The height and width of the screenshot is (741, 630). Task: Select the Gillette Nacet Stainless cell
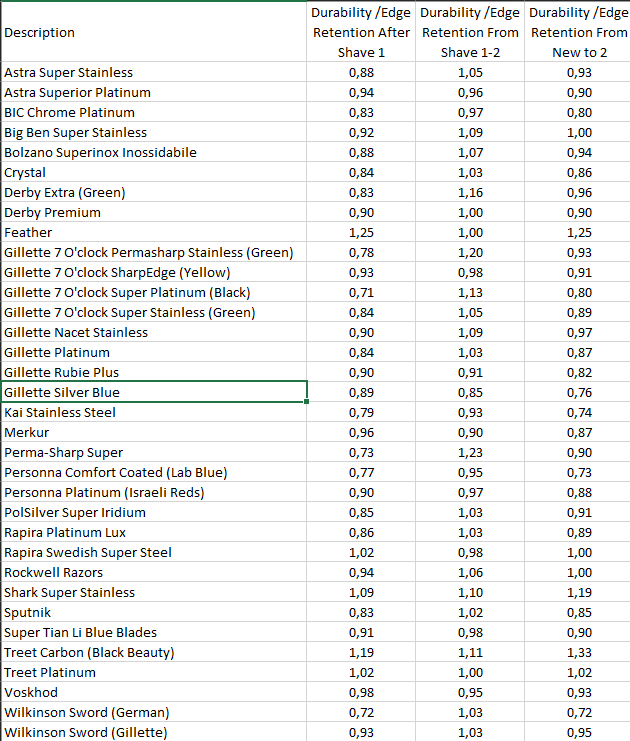click(154, 332)
